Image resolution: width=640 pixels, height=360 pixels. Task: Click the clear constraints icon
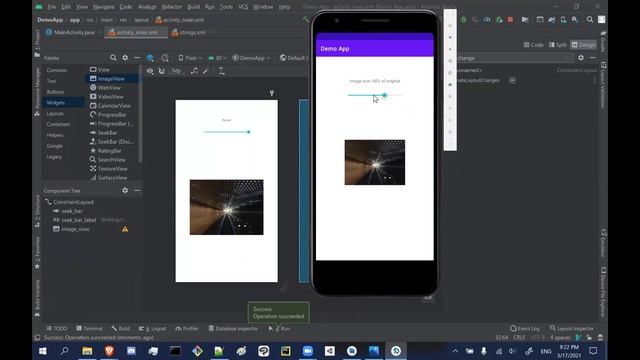pos(194,71)
